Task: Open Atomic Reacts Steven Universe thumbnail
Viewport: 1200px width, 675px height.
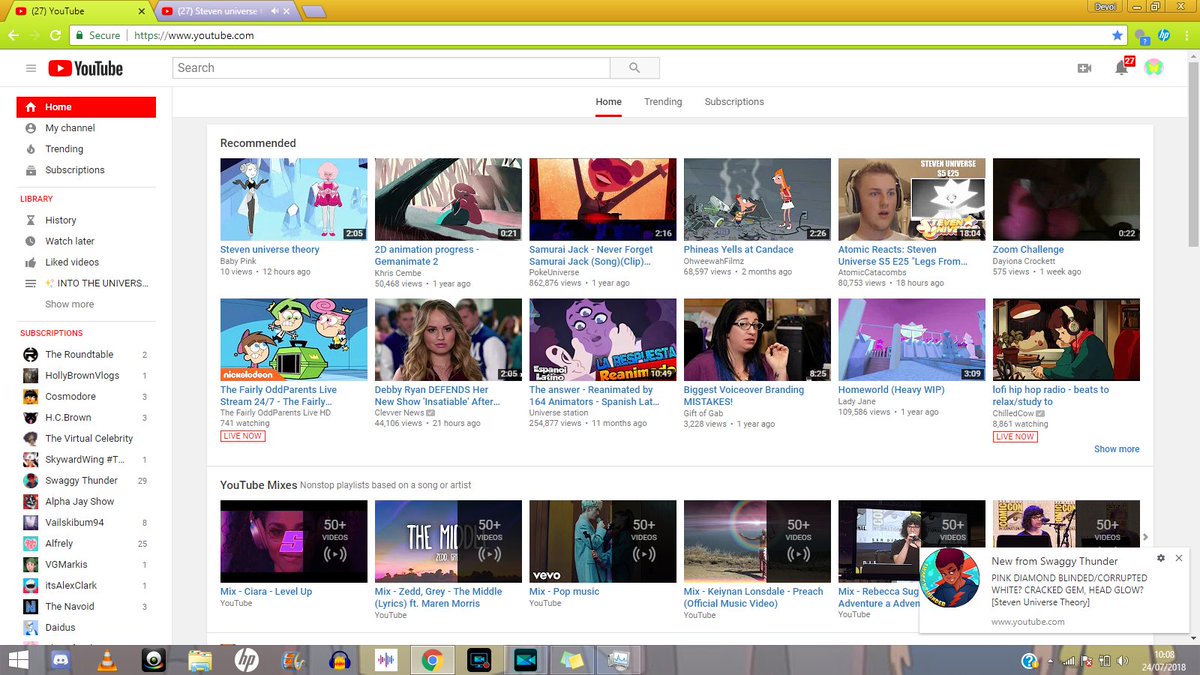Action: 911,200
